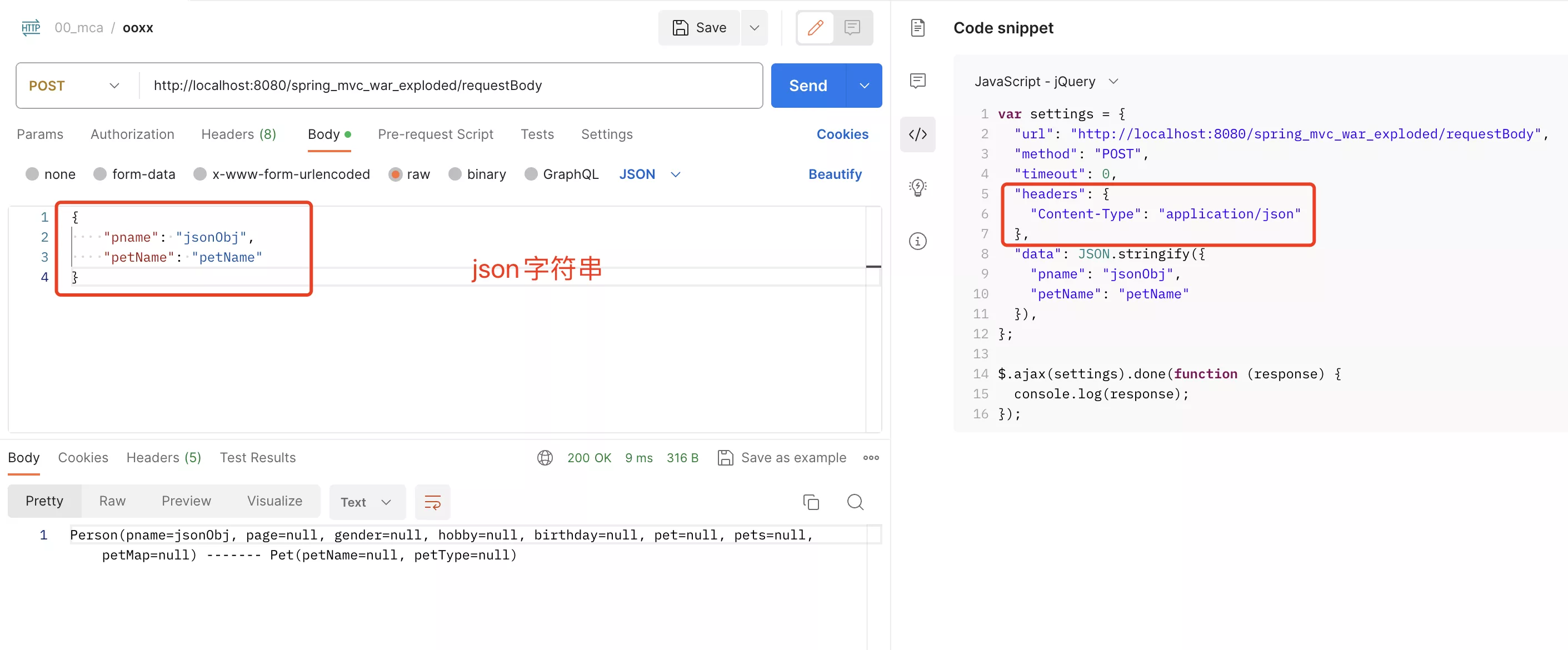Image resolution: width=1568 pixels, height=650 pixels.
Task: Open the Pre-request Script tab
Action: pos(436,134)
